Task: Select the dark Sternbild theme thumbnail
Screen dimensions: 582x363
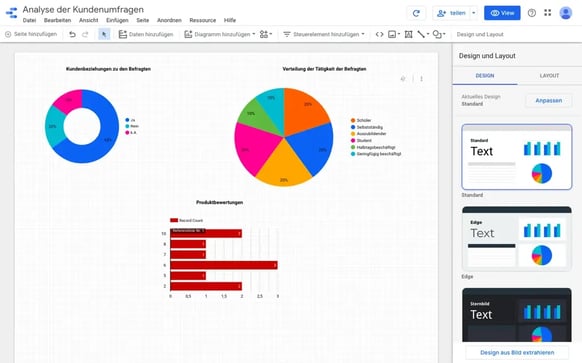Action: pyautogui.click(x=517, y=315)
